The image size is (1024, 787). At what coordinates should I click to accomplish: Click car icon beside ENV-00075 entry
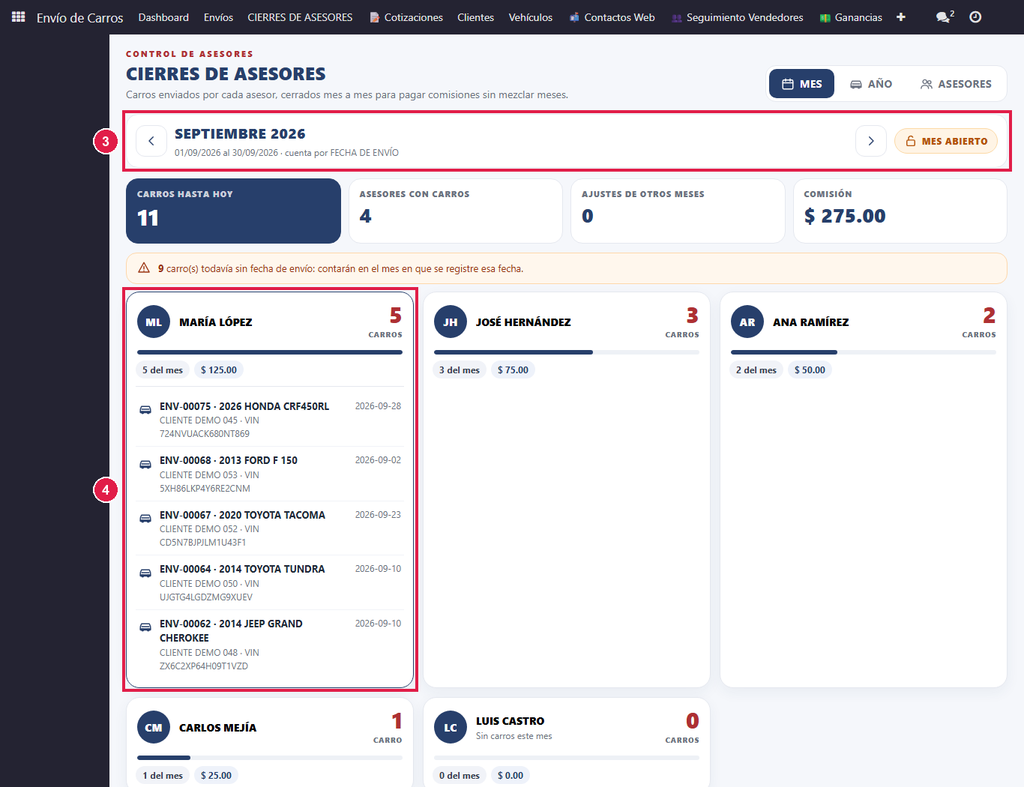[146, 410]
